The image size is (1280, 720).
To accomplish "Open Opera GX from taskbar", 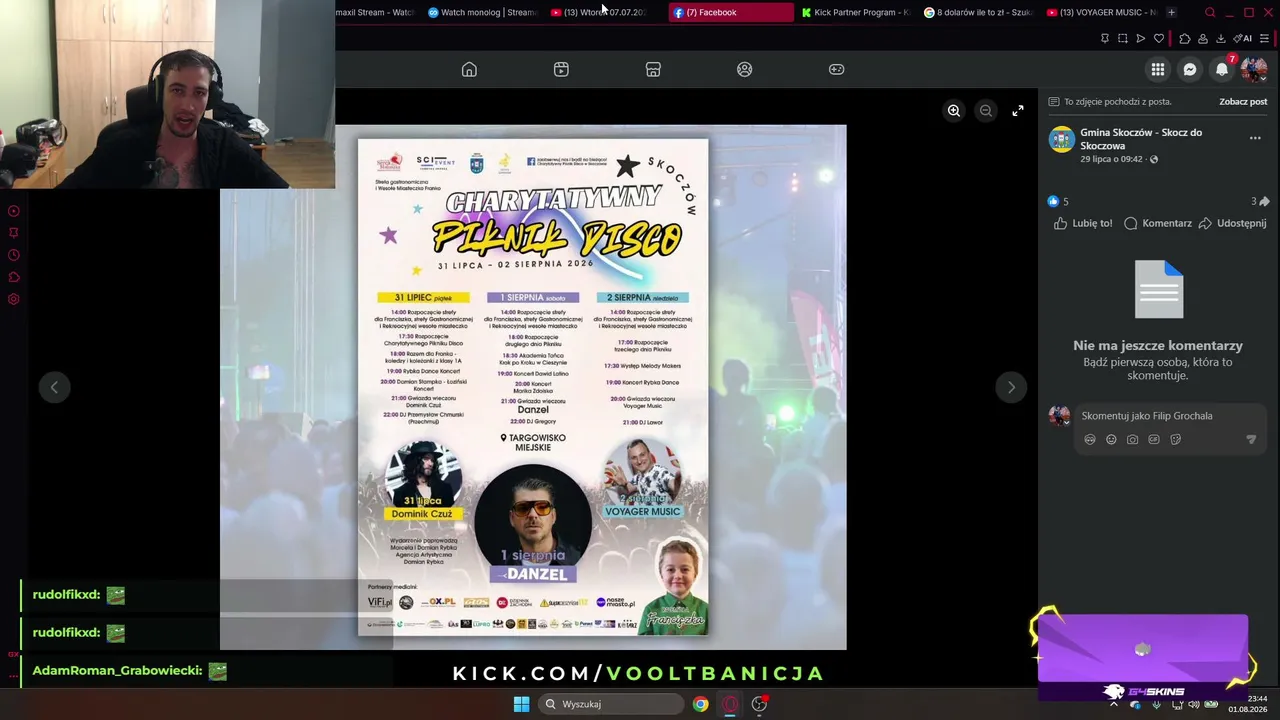I will click(x=730, y=704).
